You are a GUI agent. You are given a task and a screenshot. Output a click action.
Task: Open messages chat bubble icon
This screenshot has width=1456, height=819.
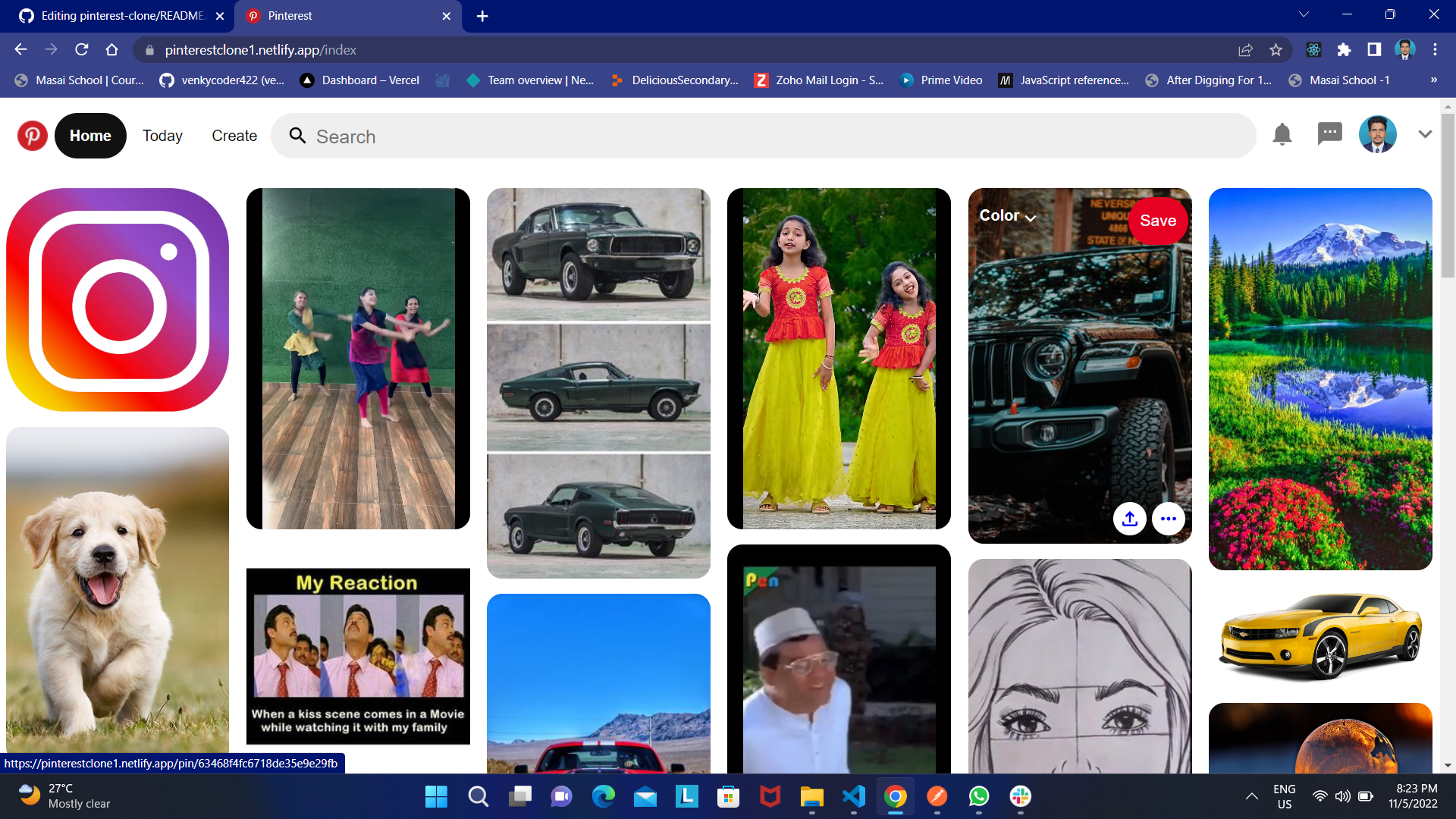coord(1330,134)
